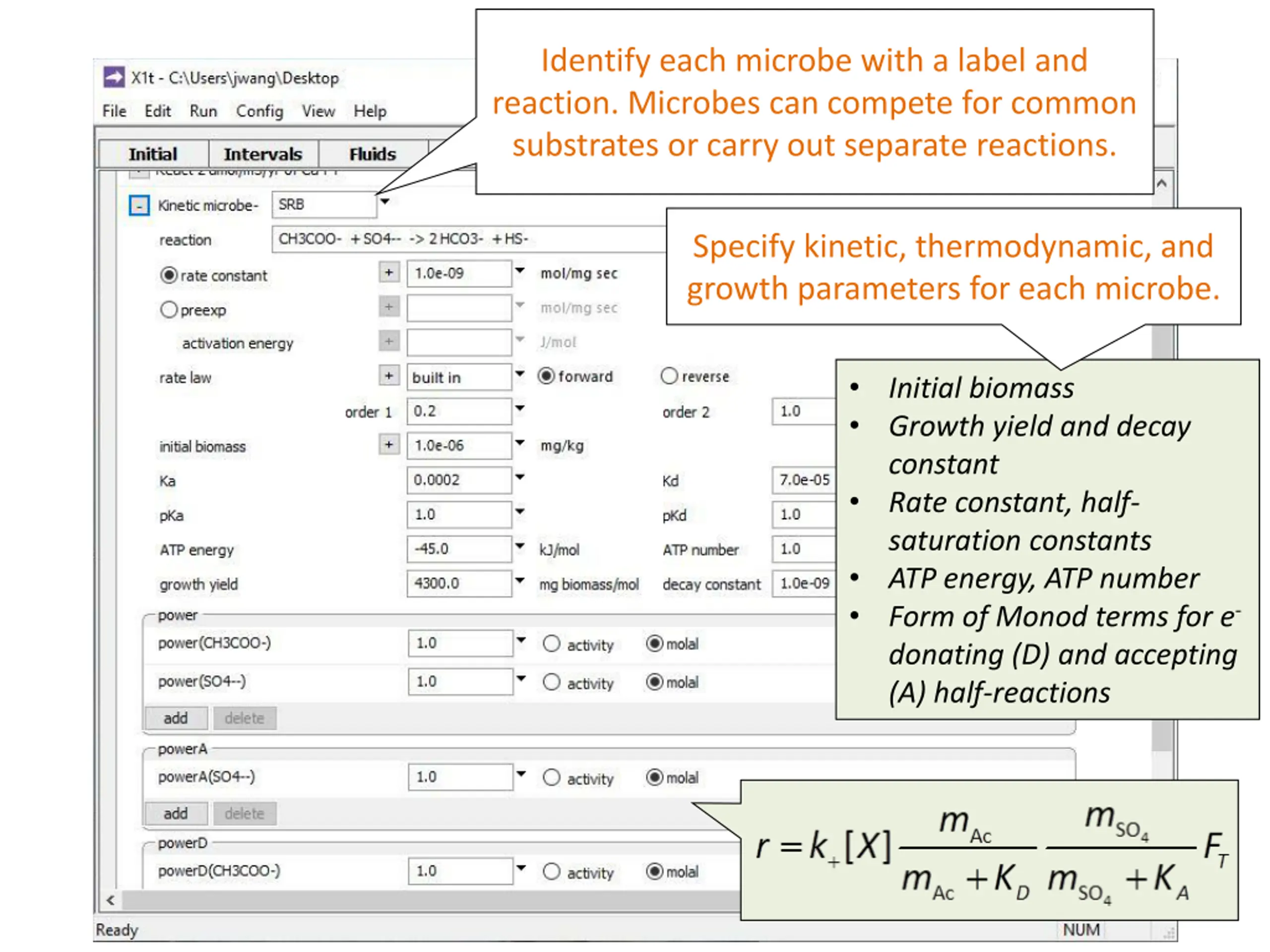Open the Config menu
Viewport: 1270px width, 952px height.
click(259, 111)
